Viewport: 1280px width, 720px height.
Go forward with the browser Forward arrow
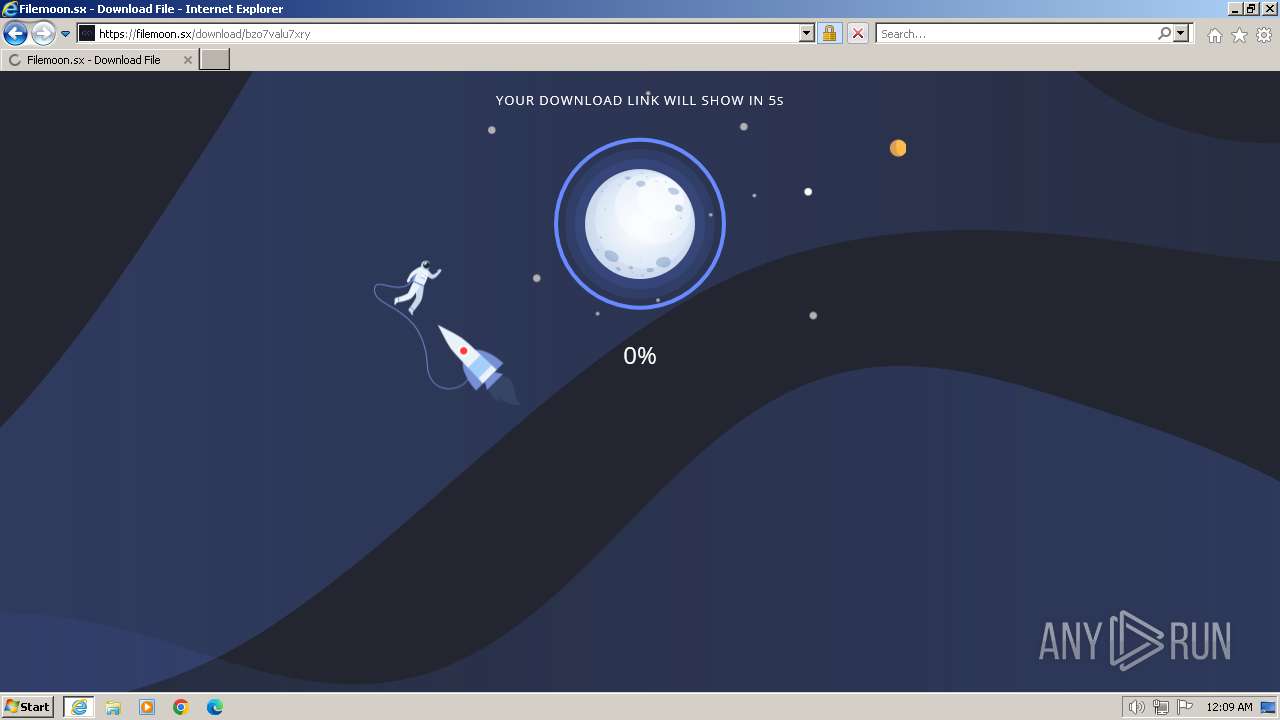(43, 34)
